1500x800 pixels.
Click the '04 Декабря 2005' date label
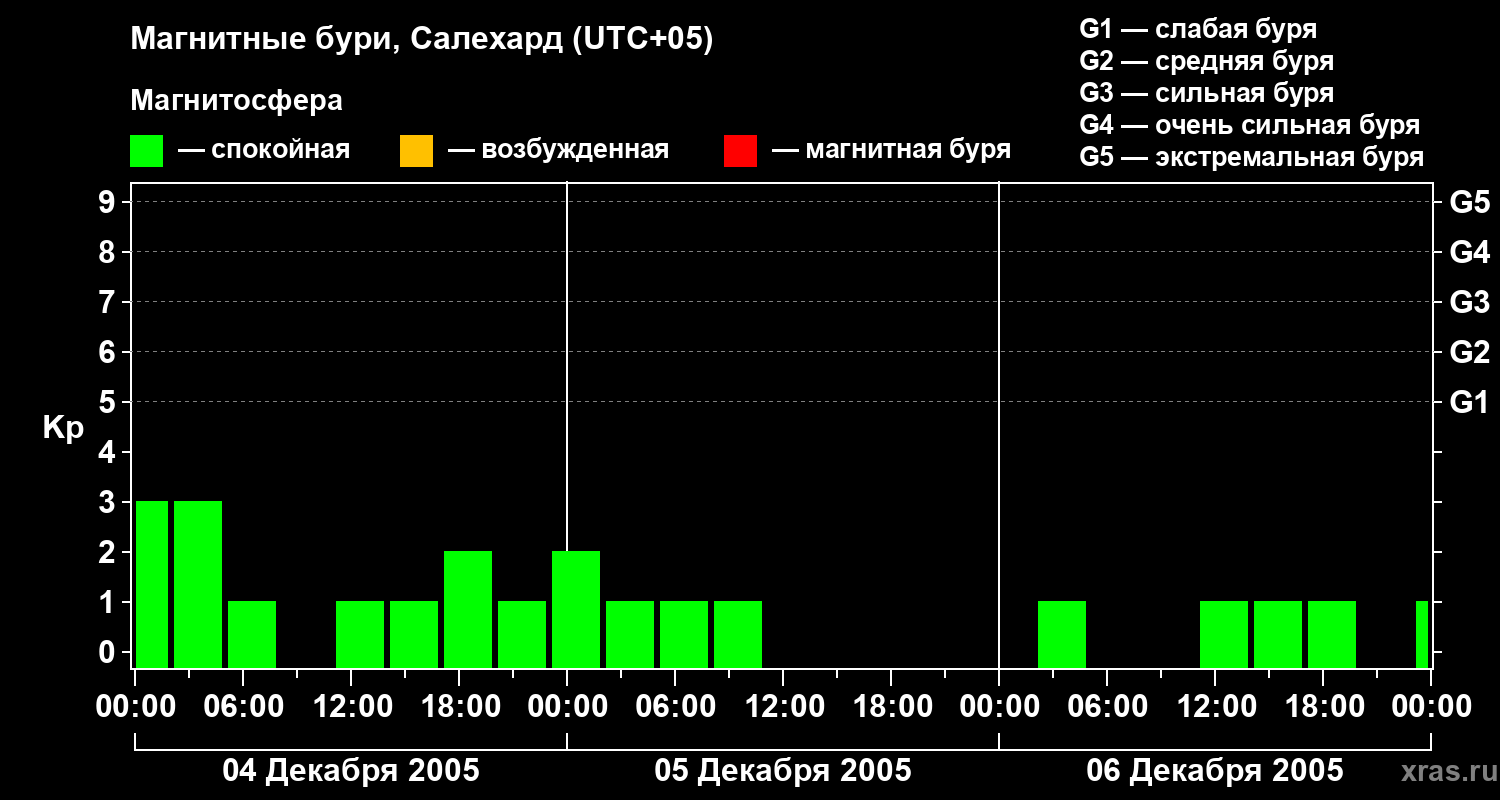[x=351, y=771]
